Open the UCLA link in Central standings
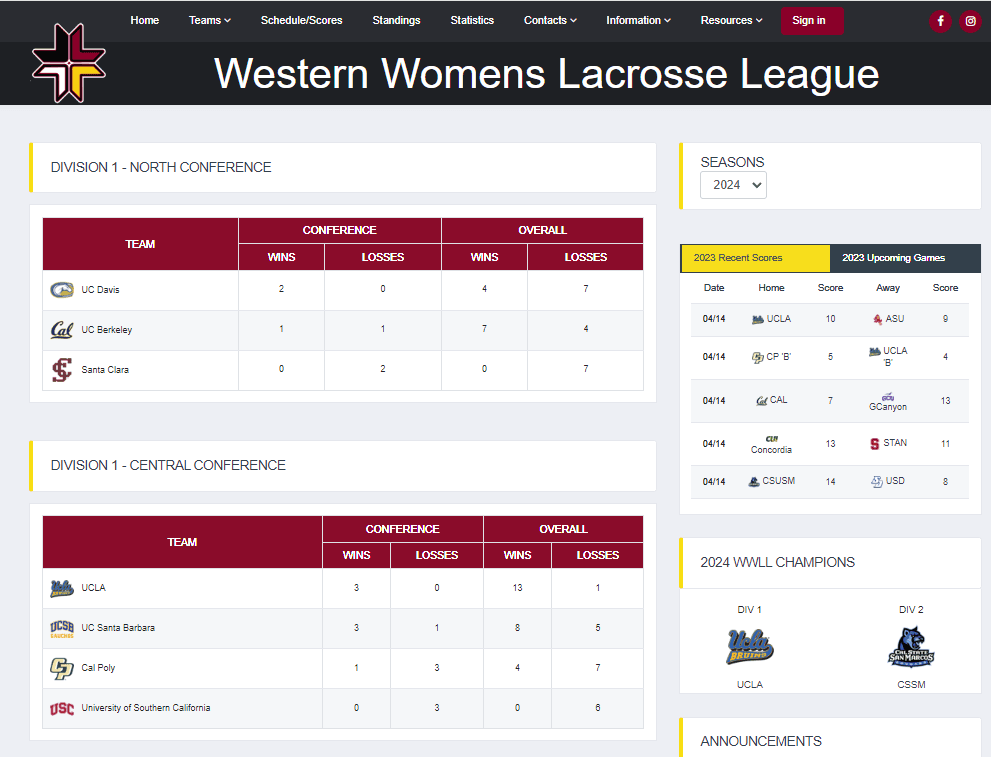Image resolution: width=991 pixels, height=757 pixels. 94,588
